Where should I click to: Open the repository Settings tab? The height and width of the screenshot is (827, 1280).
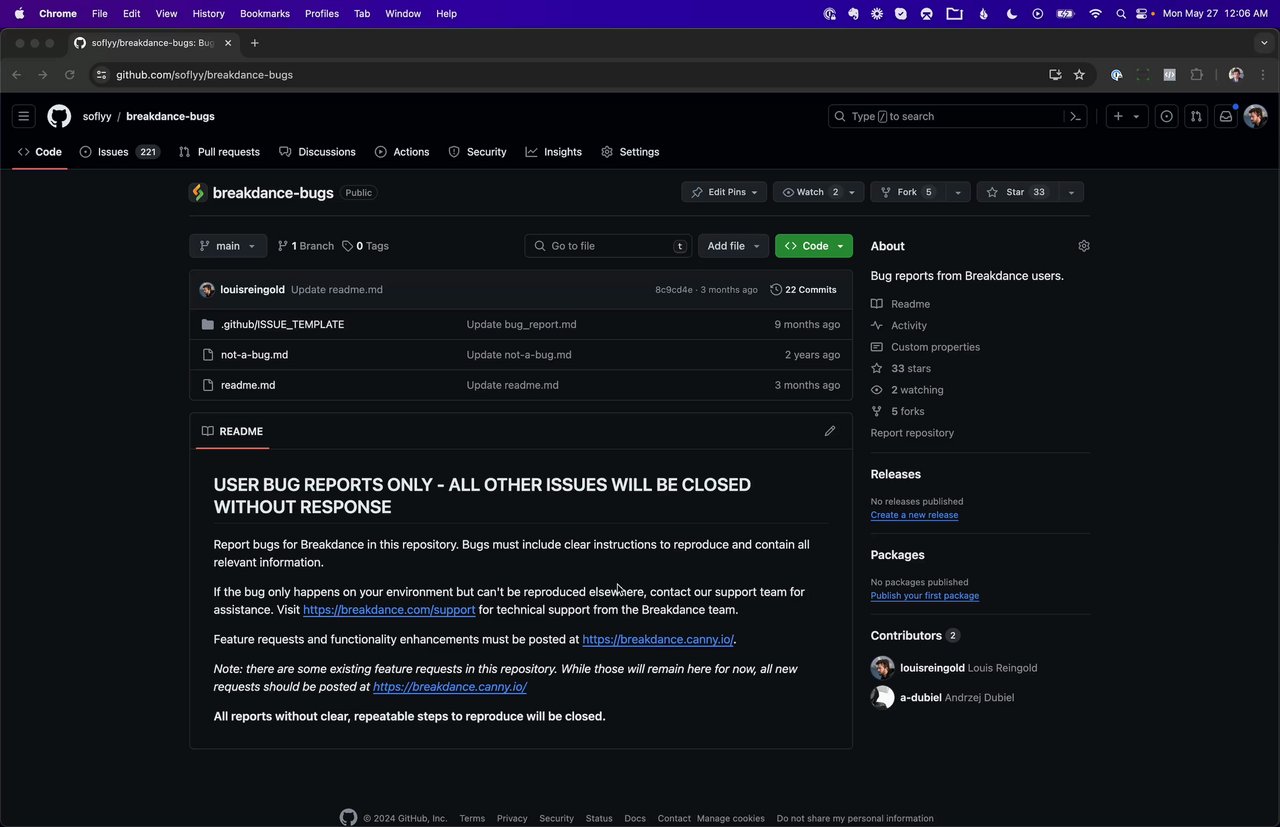[x=630, y=152]
